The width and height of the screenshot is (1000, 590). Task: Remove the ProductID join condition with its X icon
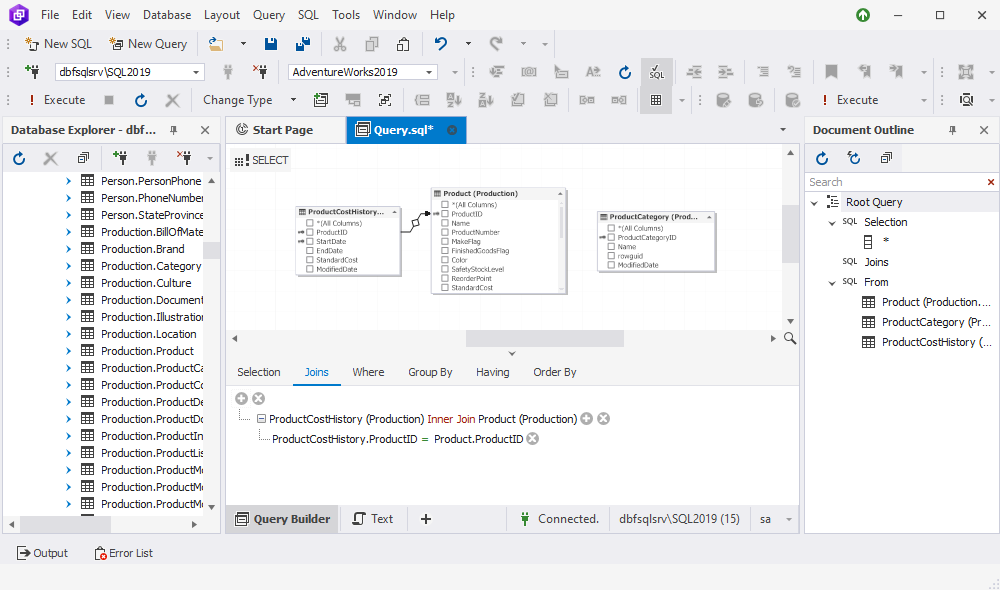[533, 439]
